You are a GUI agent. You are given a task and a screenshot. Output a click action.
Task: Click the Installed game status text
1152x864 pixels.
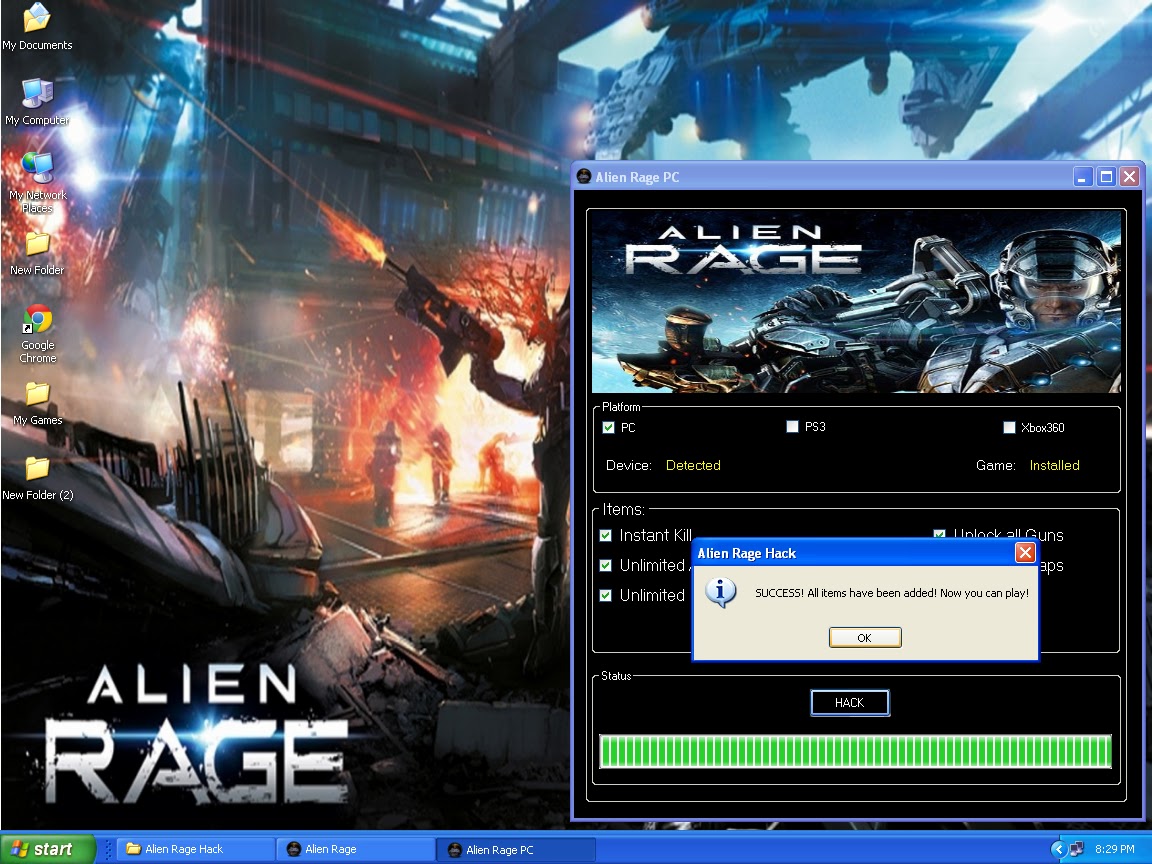(x=1054, y=465)
